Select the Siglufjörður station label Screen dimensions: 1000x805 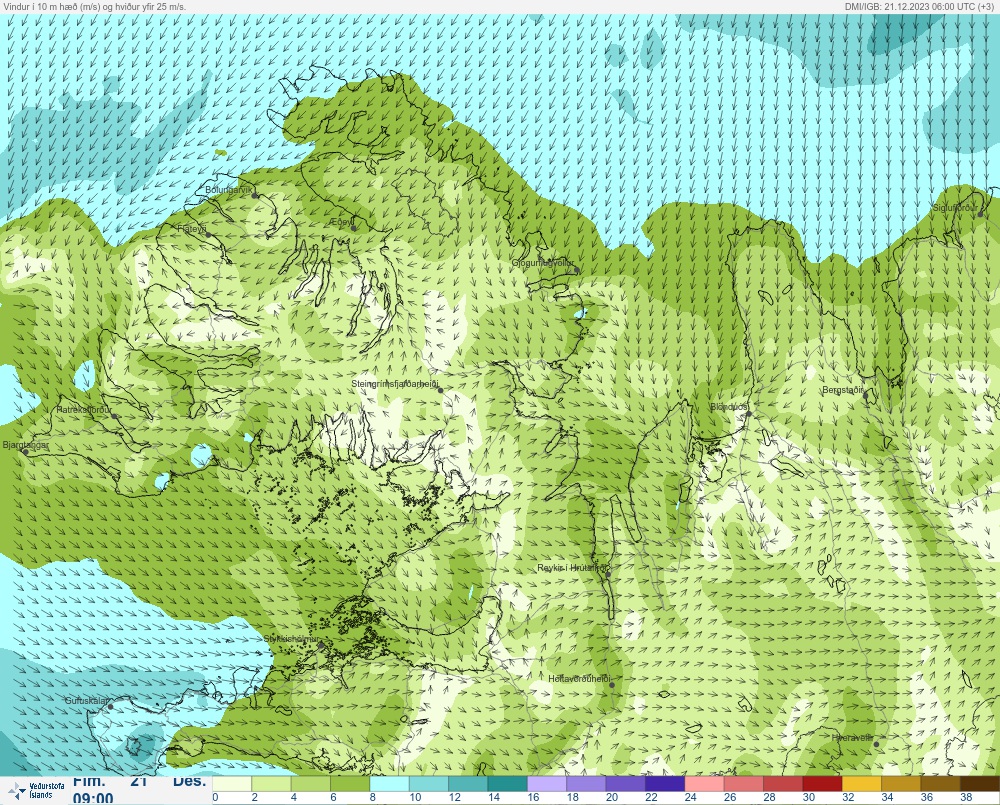[x=955, y=208]
